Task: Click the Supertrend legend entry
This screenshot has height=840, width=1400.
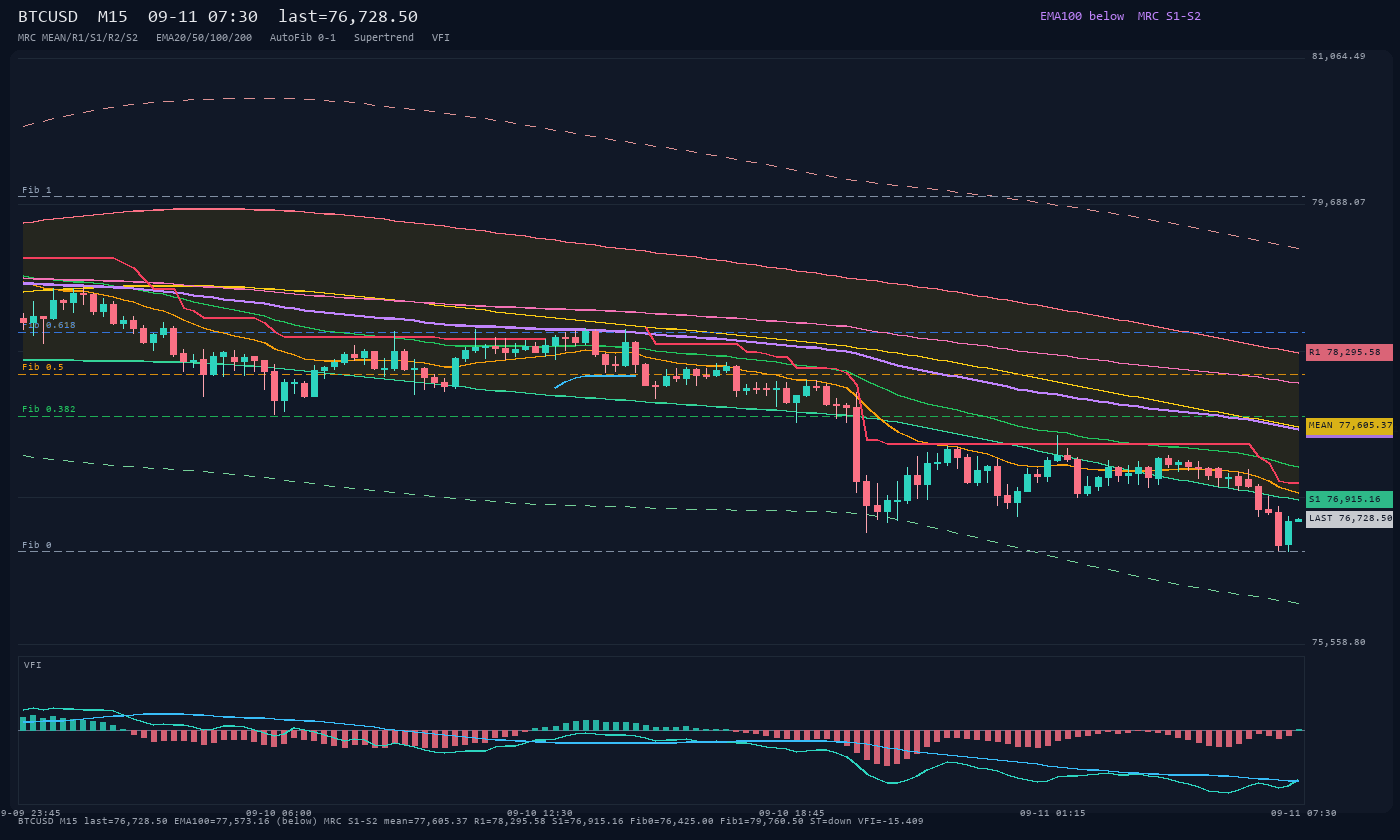Action: (384, 38)
